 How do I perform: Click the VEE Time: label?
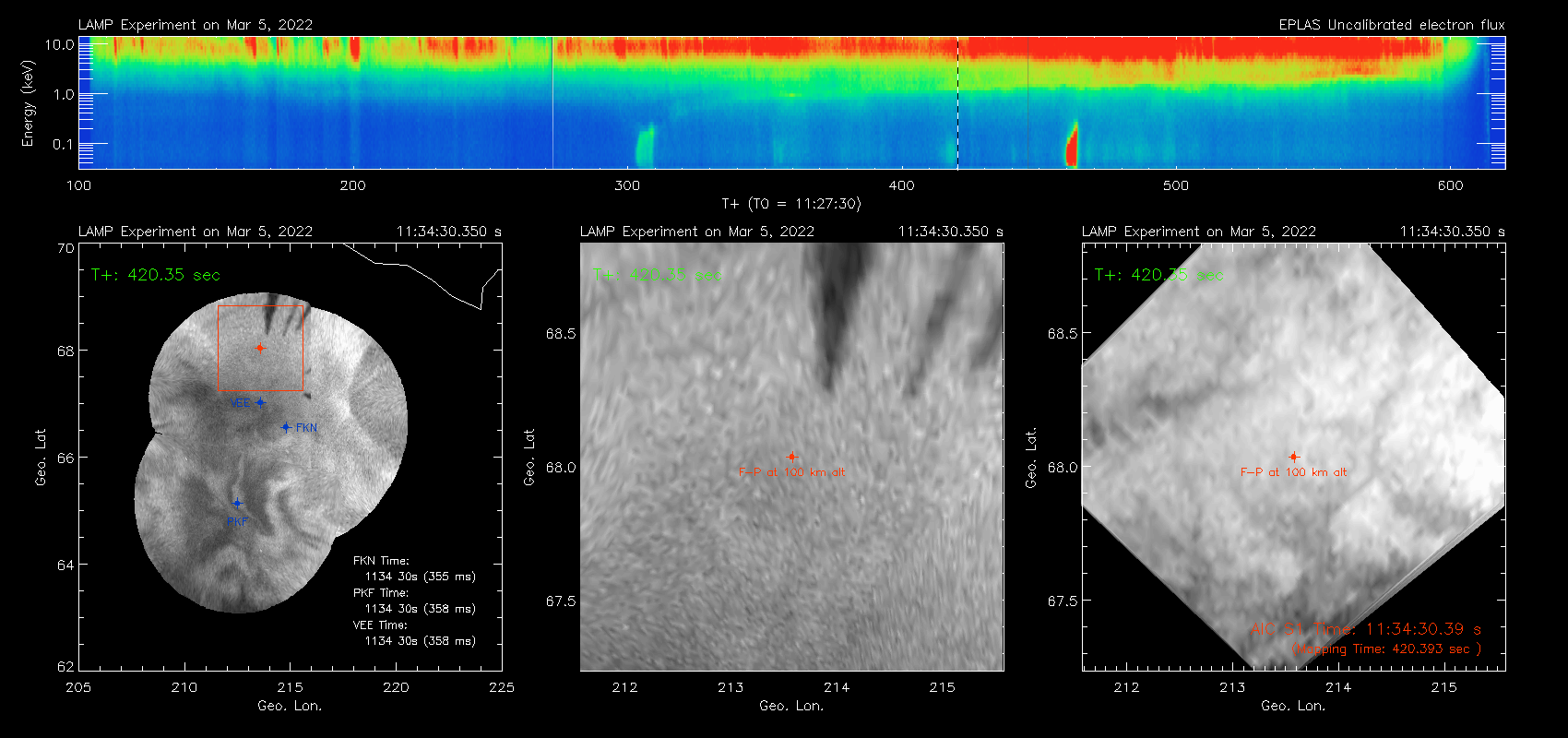point(381,625)
